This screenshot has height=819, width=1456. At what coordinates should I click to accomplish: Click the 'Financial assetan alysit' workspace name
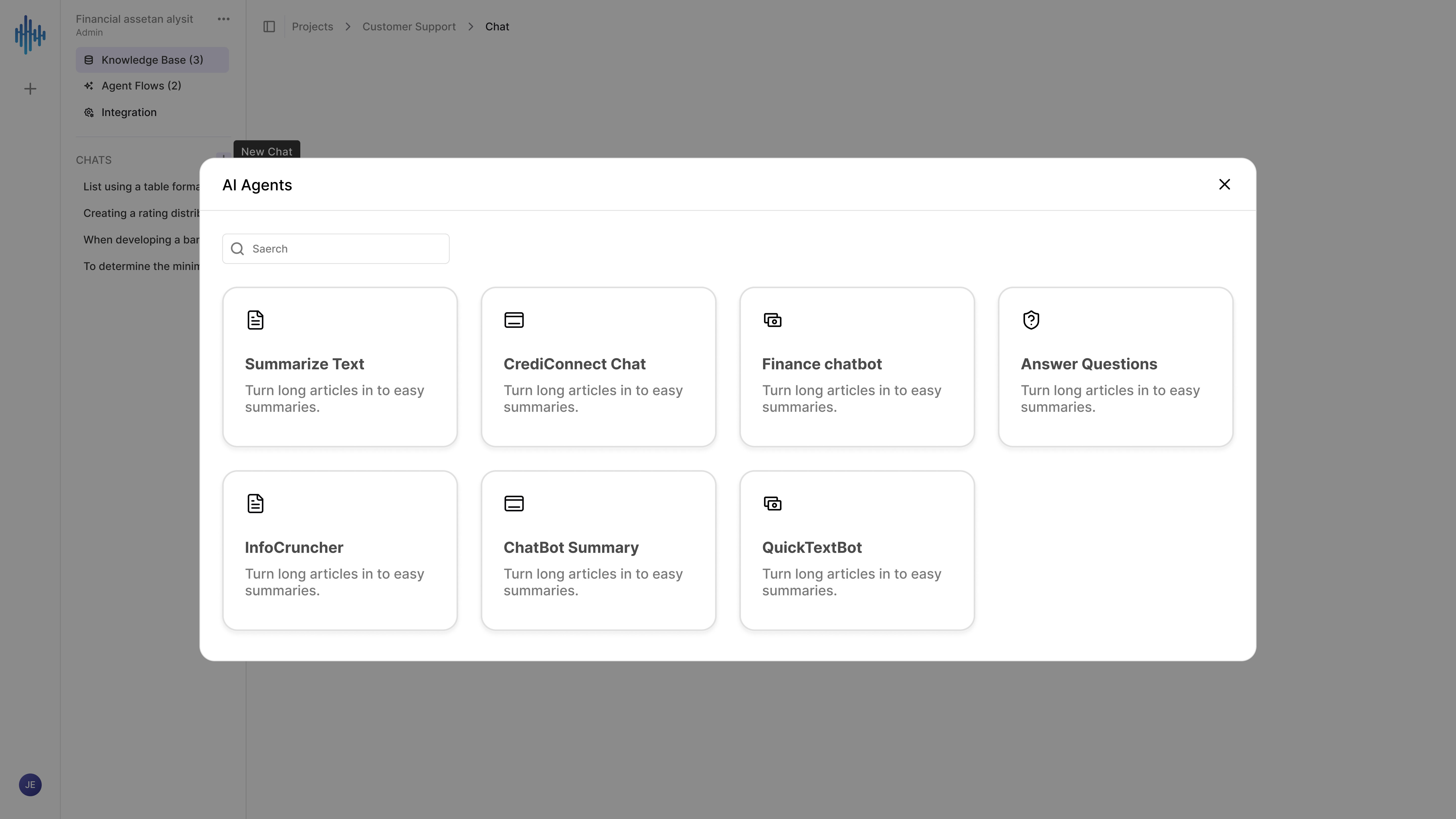point(134,19)
